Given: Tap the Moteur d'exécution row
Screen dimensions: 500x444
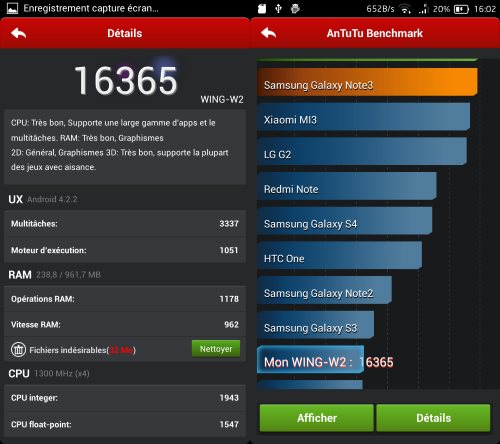Looking at the screenshot, I should pyautogui.click(x=125, y=250).
